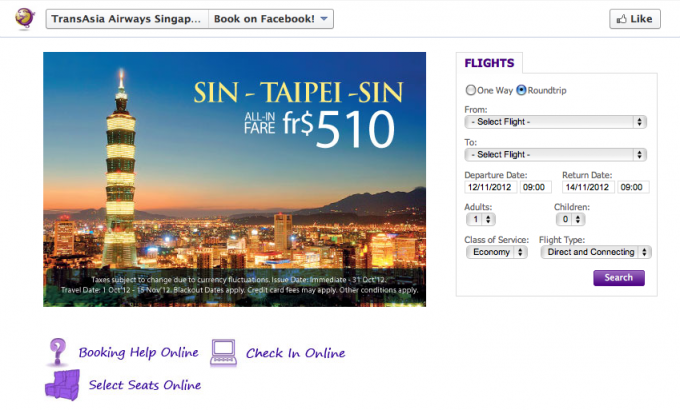Viewport: 680px width, 410px height.
Task: Select the FLIGHTS tab
Action: click(x=489, y=63)
